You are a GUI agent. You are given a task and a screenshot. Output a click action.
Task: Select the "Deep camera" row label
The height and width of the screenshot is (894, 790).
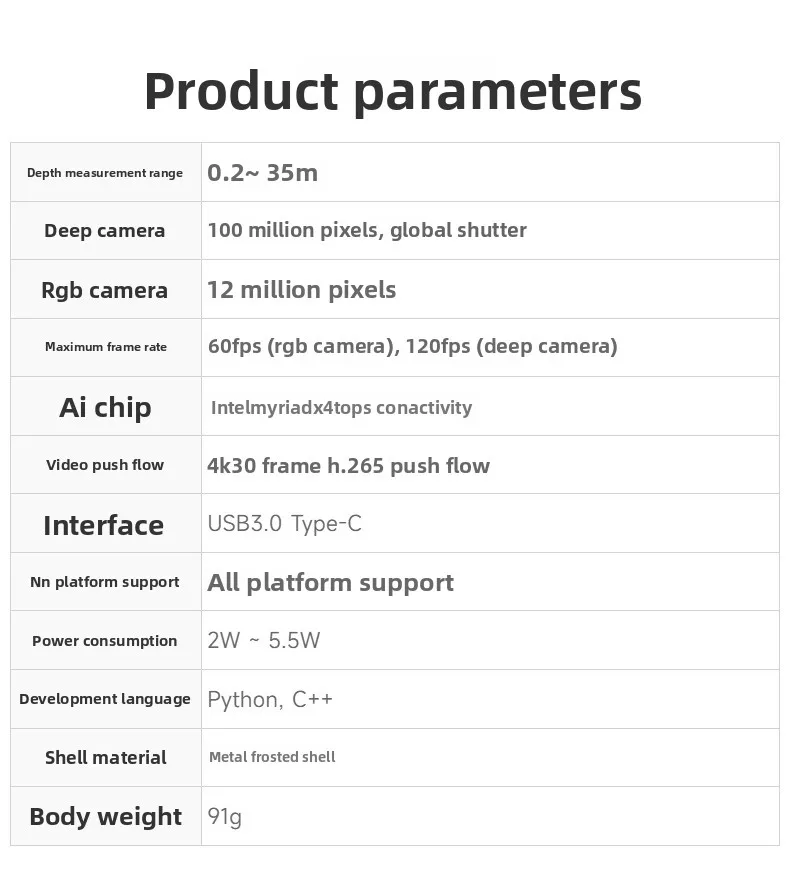coord(105,231)
